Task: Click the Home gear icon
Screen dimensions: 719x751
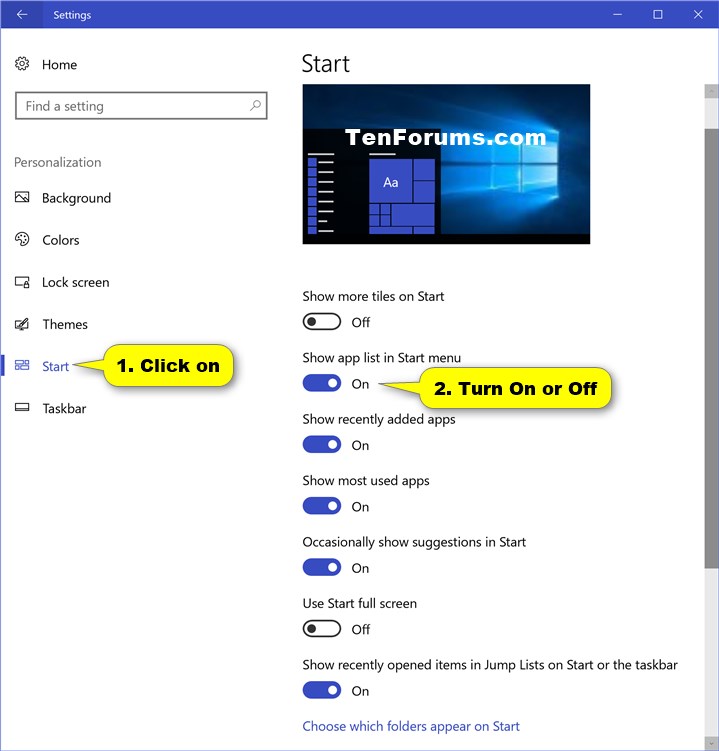Action: (22, 64)
